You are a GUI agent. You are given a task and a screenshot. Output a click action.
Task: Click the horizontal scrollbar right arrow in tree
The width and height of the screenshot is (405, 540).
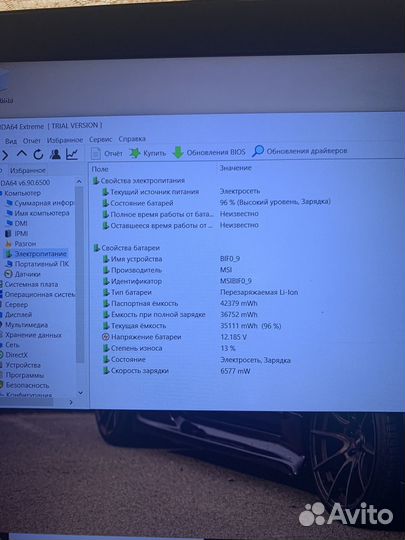pyautogui.click(x=71, y=402)
